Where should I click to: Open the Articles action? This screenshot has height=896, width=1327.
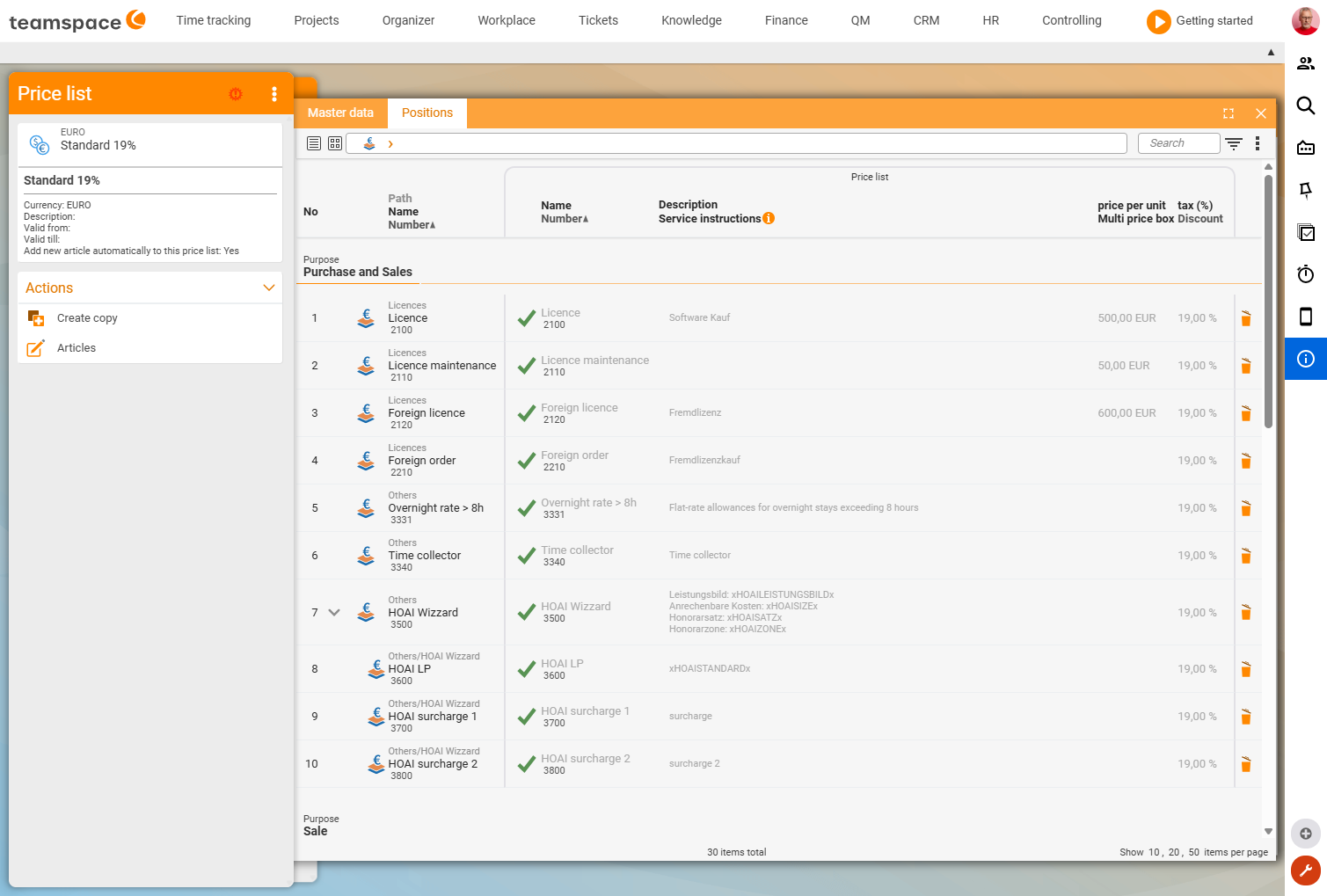77,348
